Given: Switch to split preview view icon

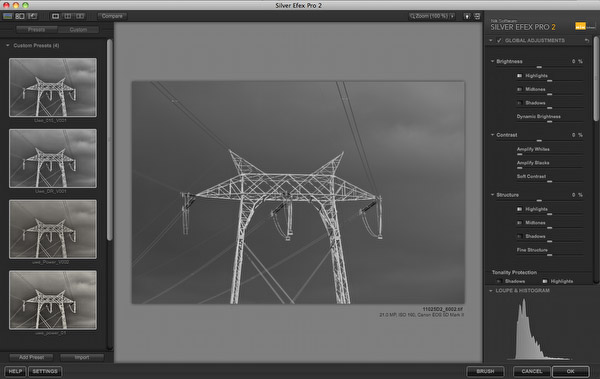Looking at the screenshot, I should click(x=68, y=16).
